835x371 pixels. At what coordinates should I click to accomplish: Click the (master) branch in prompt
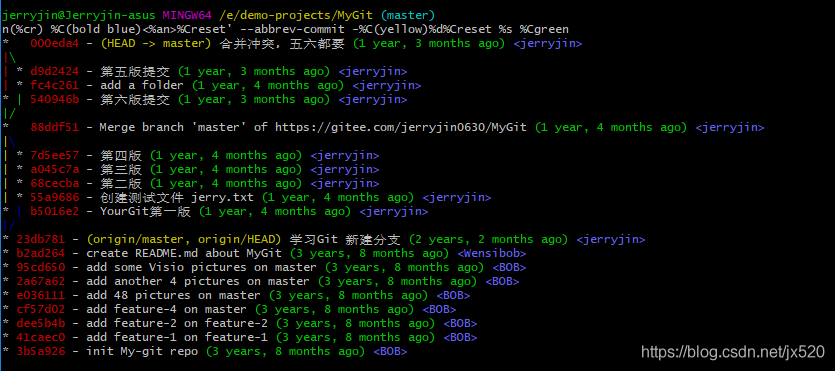click(x=407, y=15)
